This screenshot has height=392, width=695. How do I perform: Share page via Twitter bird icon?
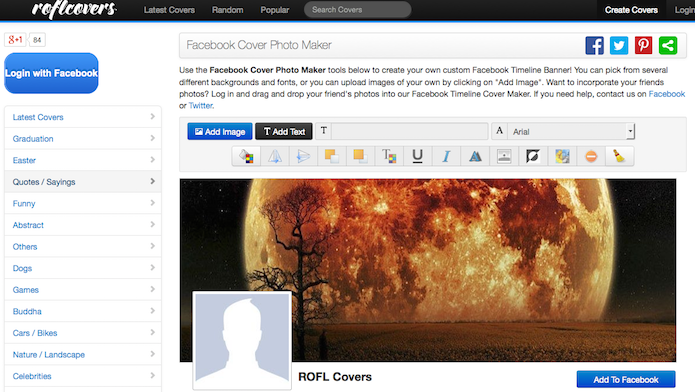click(x=619, y=45)
